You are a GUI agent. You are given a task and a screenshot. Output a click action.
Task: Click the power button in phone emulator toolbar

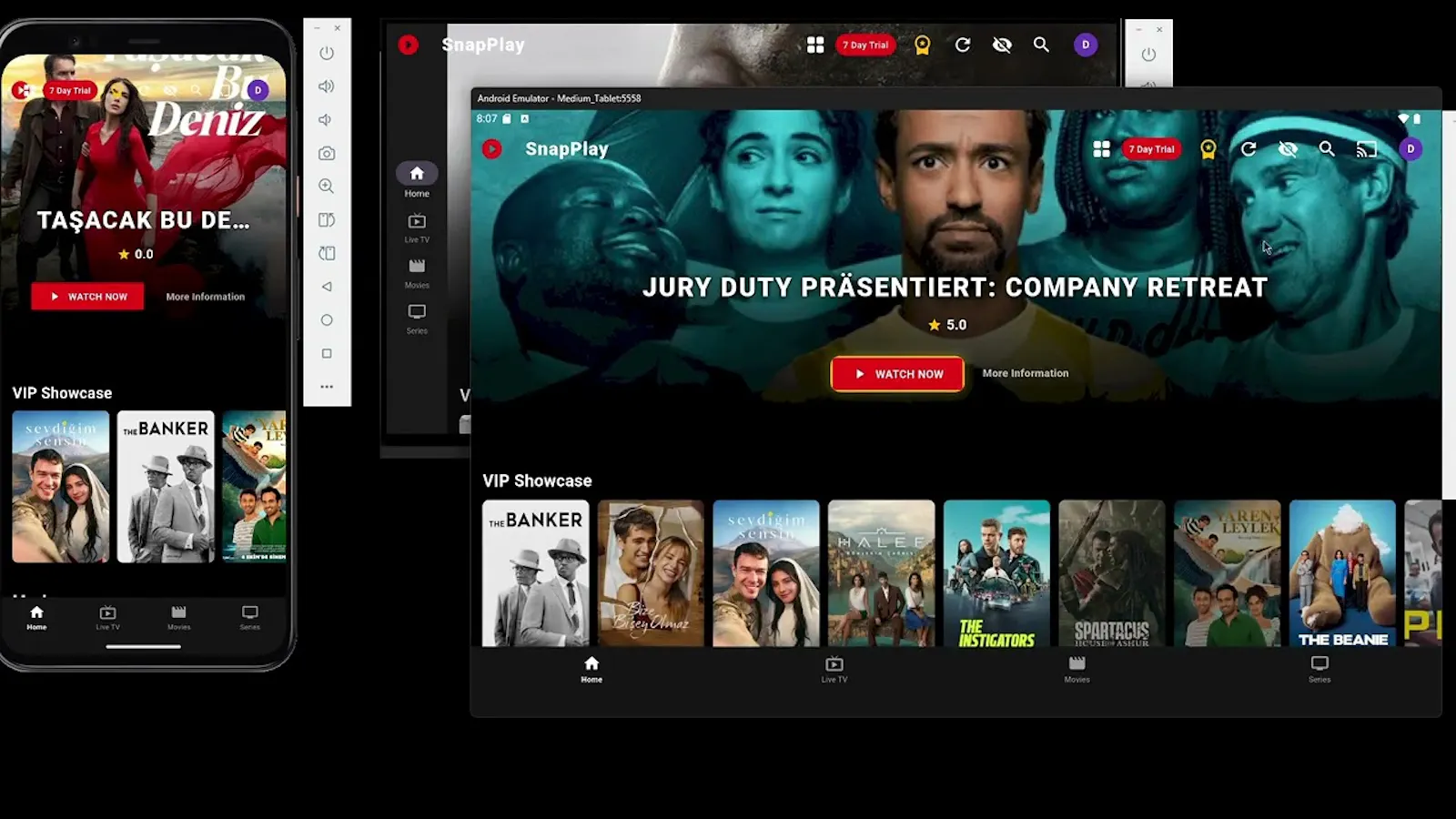click(327, 53)
